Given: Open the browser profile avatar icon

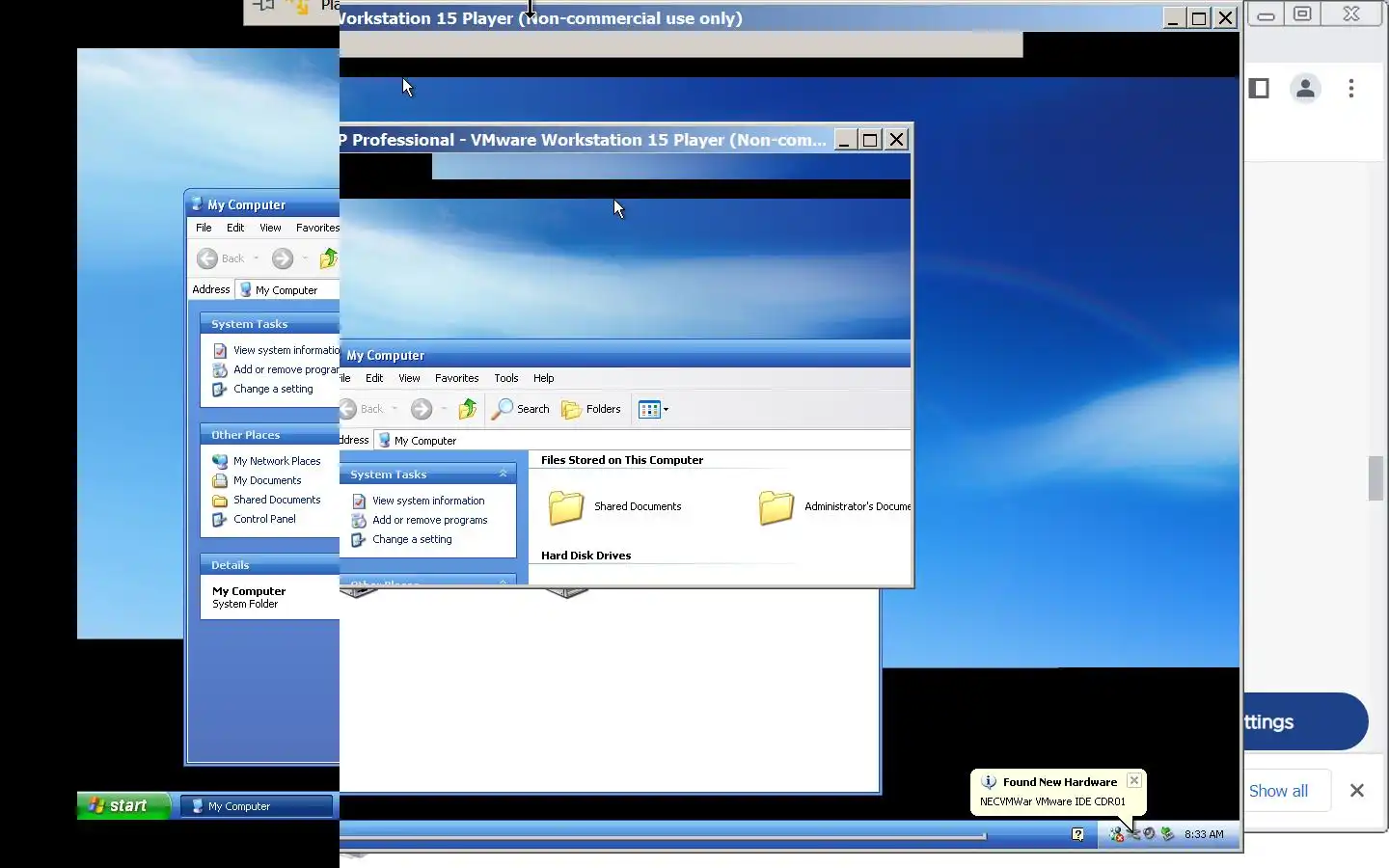Looking at the screenshot, I should [x=1305, y=89].
